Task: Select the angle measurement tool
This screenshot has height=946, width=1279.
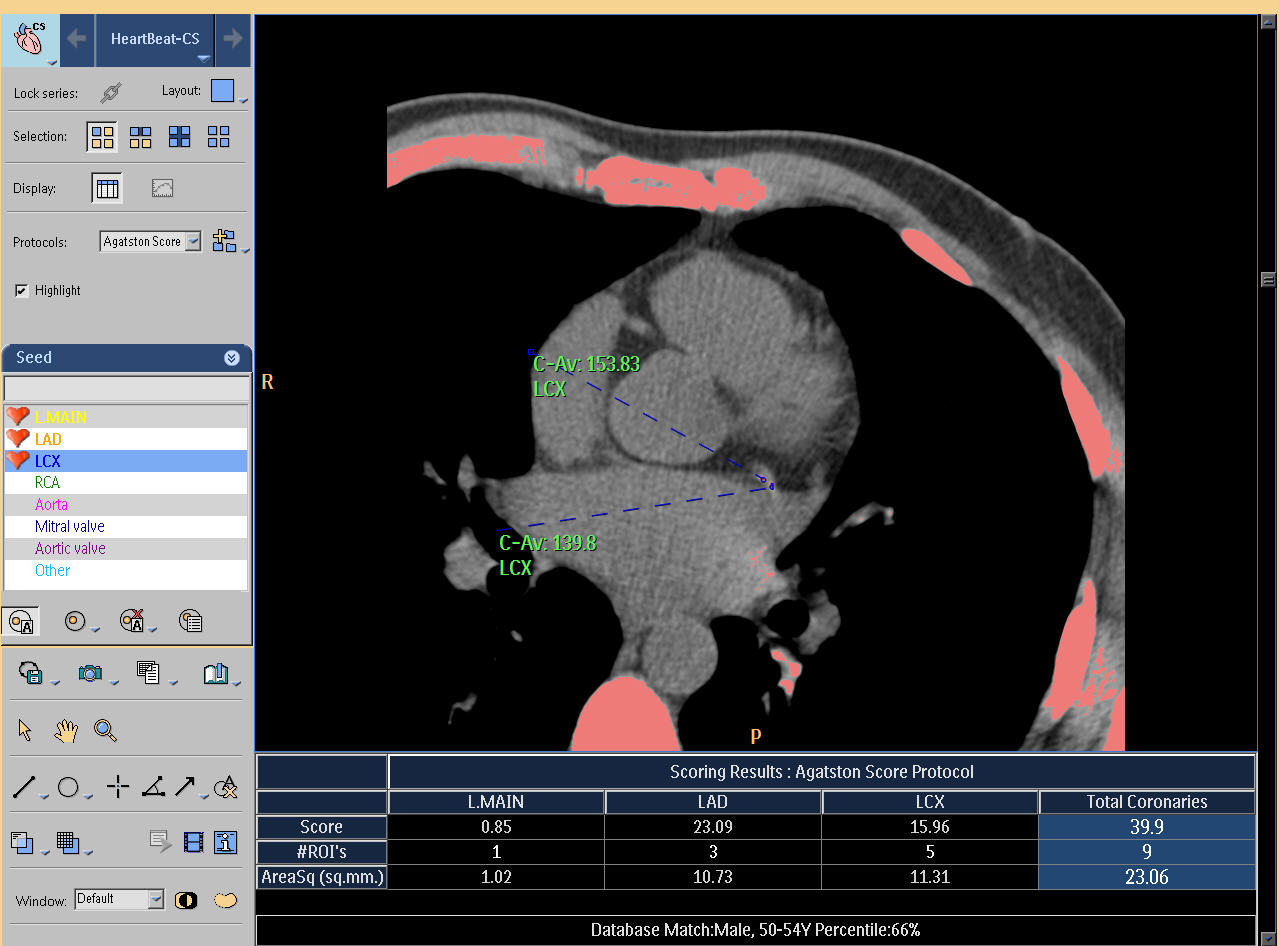Action: (x=152, y=787)
